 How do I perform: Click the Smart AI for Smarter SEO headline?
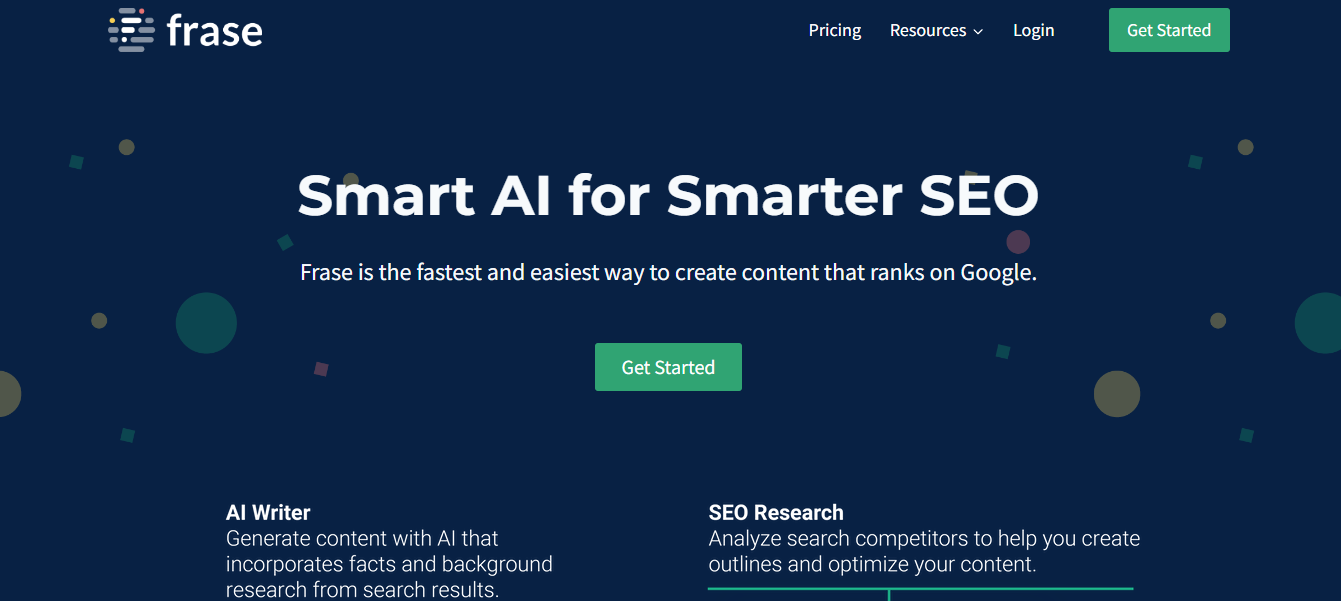[668, 195]
